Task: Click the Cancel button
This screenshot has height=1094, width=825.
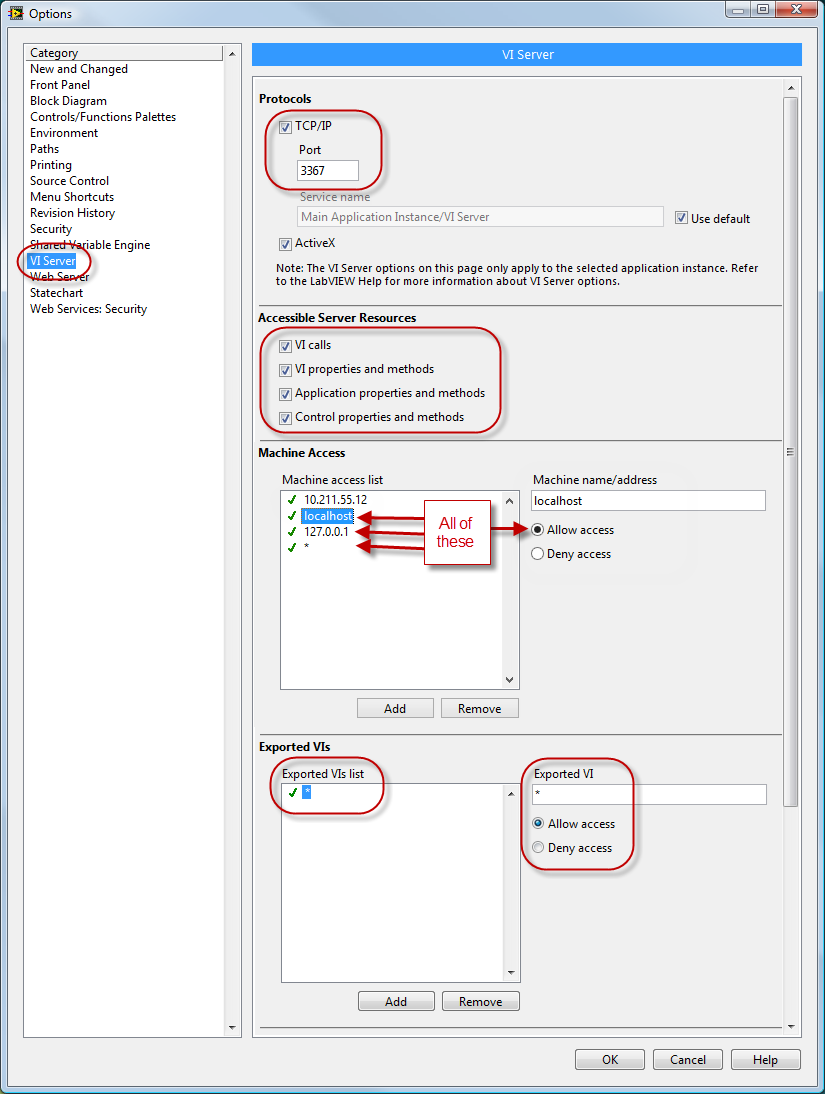Action: pyautogui.click(x=688, y=1060)
